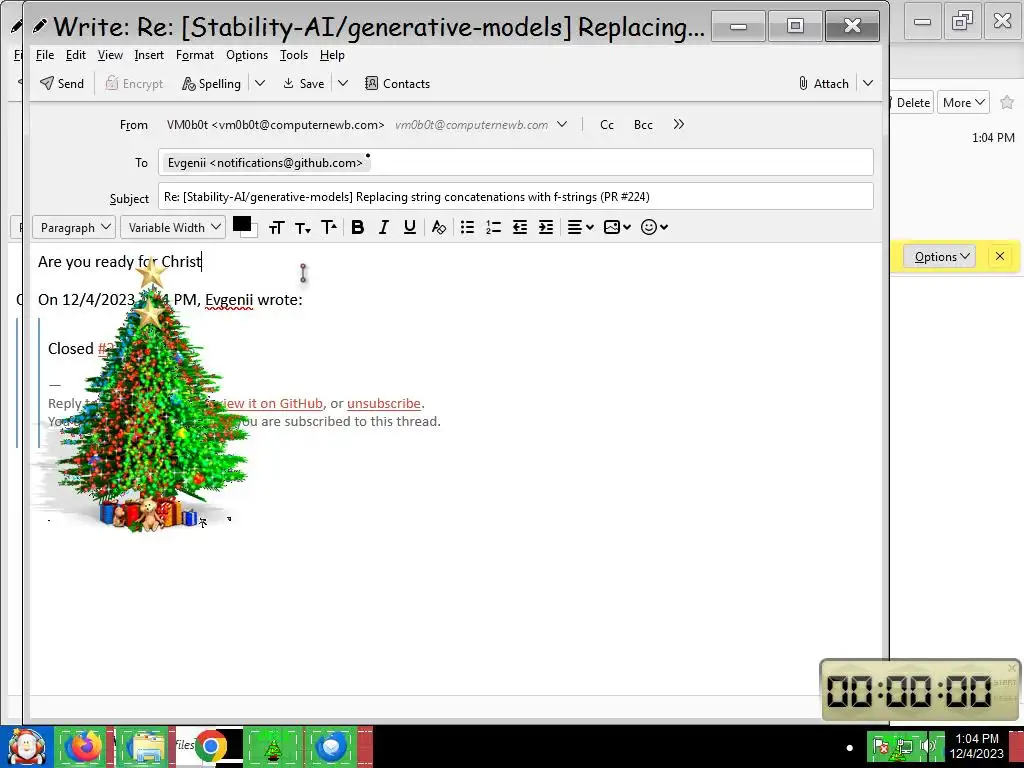Expand the Save options dropdown arrow
This screenshot has width=1024, height=768.
coord(343,84)
